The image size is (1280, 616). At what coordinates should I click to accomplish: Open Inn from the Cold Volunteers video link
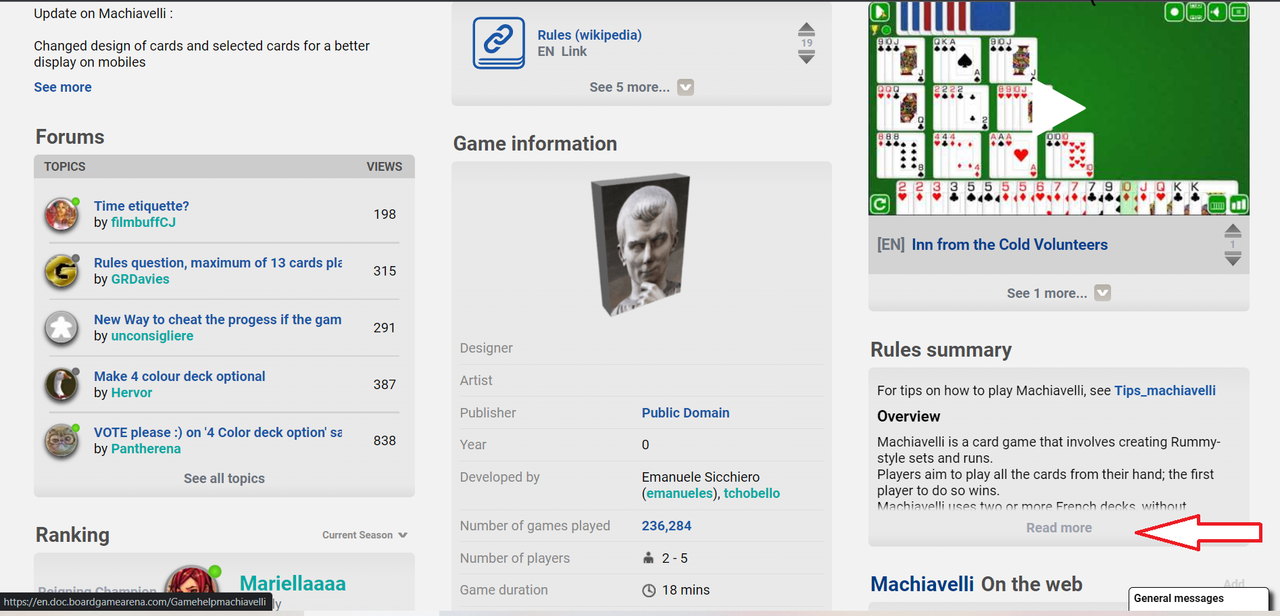[x=1010, y=244]
